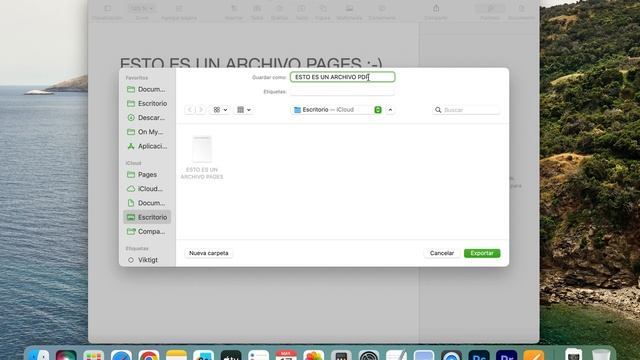Open Documentos under the iCloud section
The height and width of the screenshot is (360, 640).
(x=147, y=203)
